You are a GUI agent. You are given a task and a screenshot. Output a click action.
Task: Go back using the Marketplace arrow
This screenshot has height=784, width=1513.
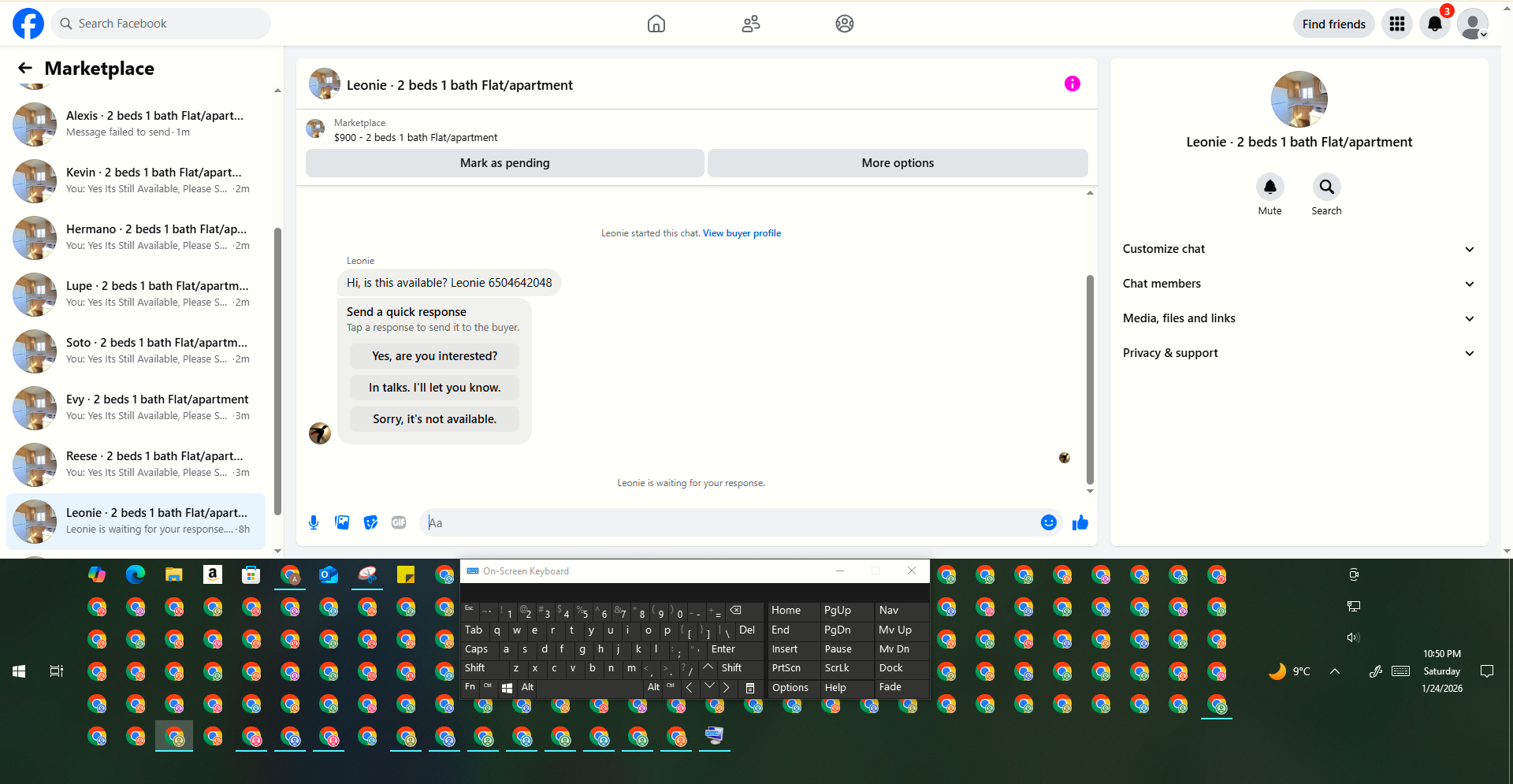pos(25,69)
